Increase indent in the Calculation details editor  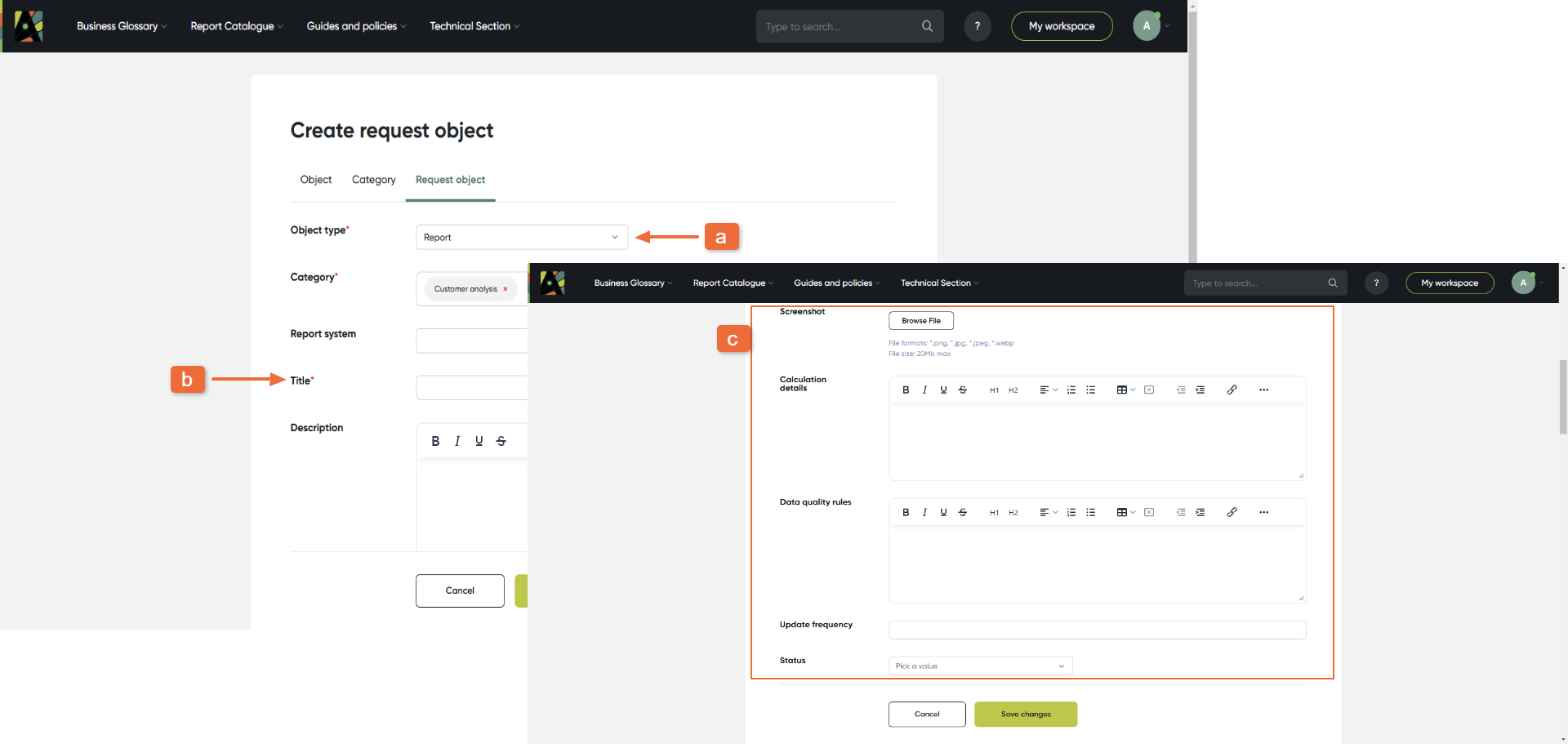pos(1200,390)
